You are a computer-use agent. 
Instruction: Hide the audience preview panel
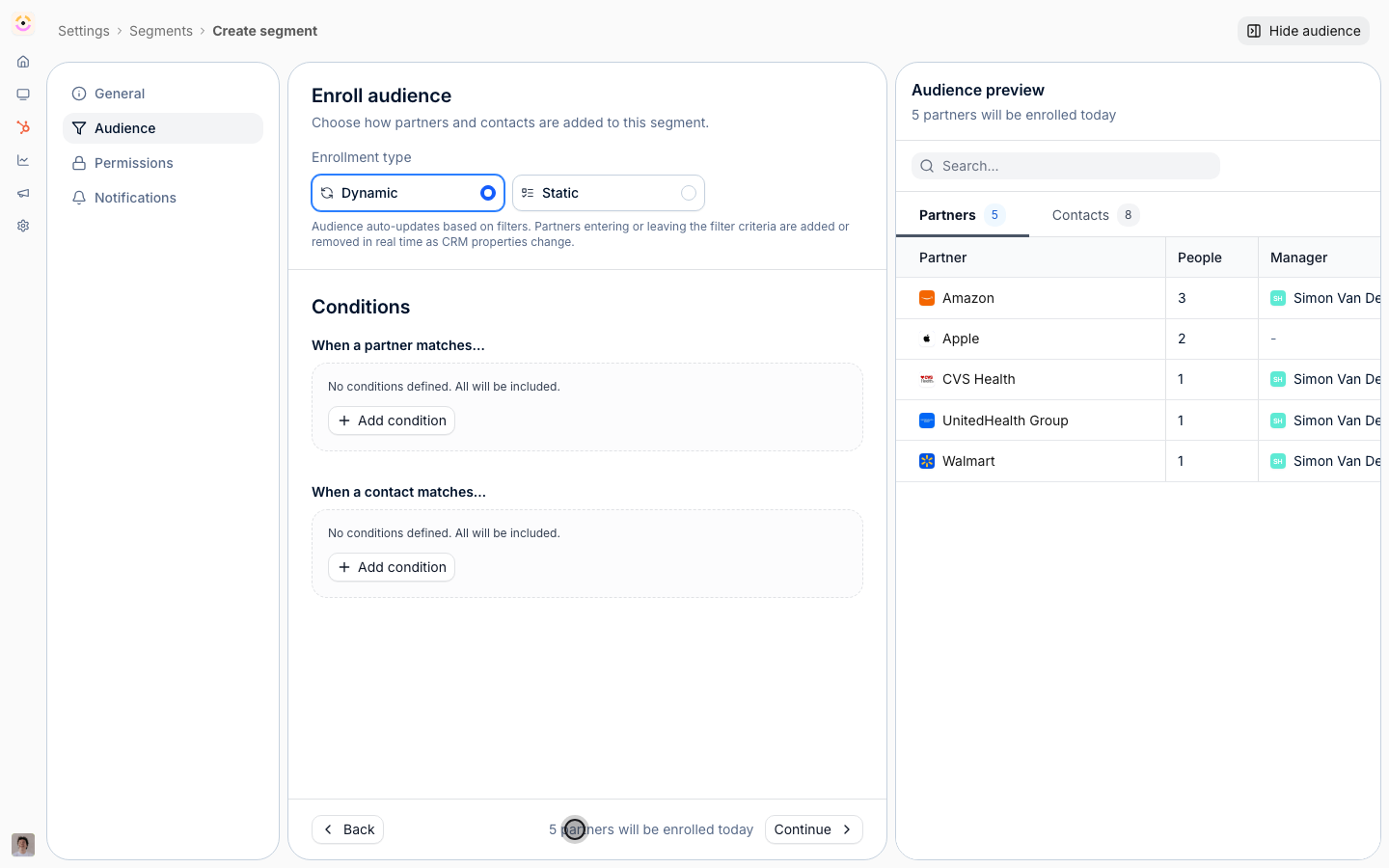point(1303,31)
